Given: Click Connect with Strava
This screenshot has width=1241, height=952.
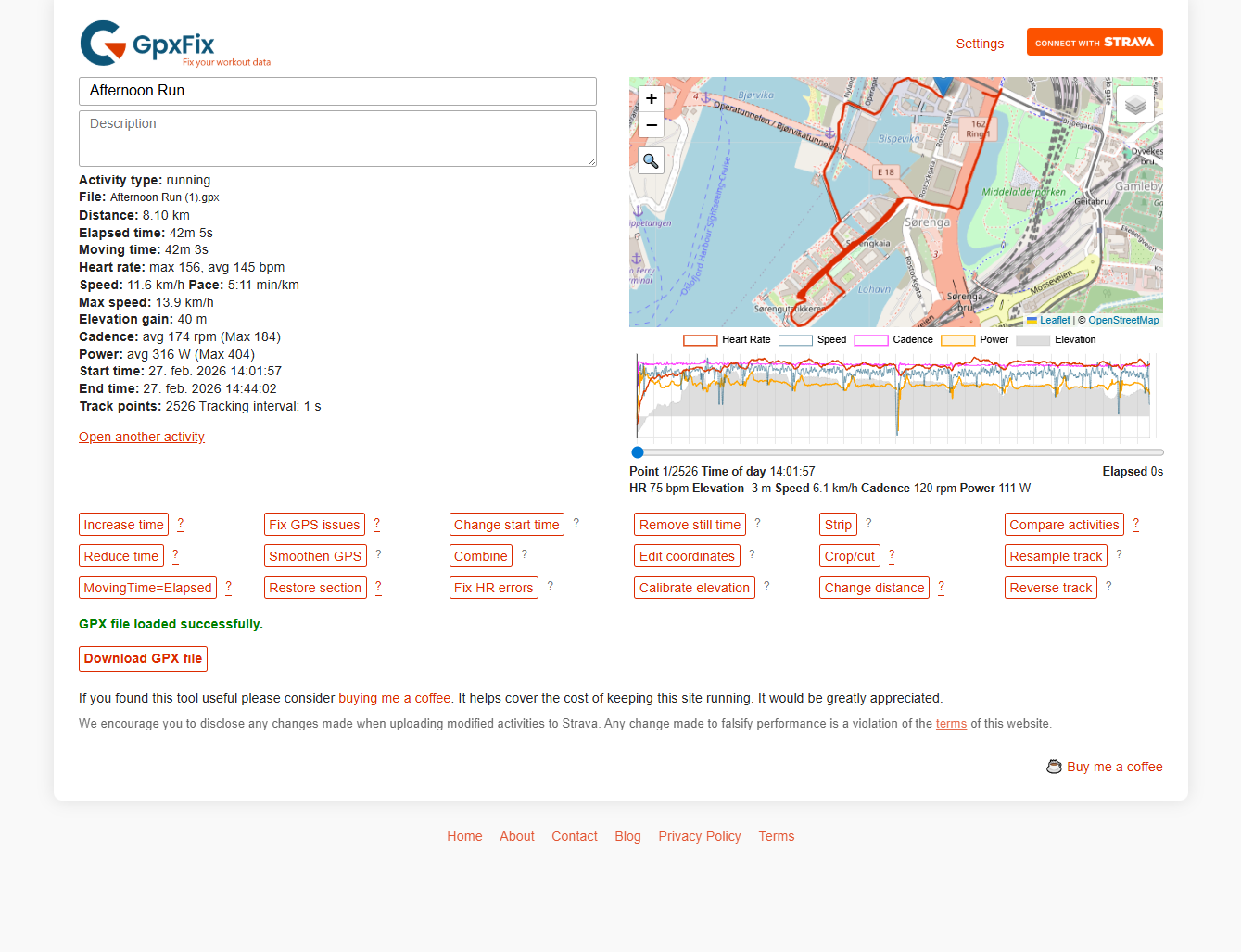Looking at the screenshot, I should (x=1095, y=42).
